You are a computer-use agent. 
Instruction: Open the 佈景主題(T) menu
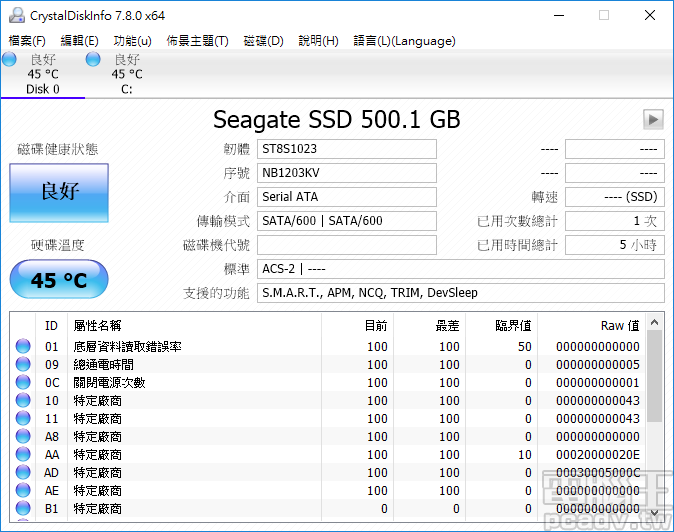[198, 41]
